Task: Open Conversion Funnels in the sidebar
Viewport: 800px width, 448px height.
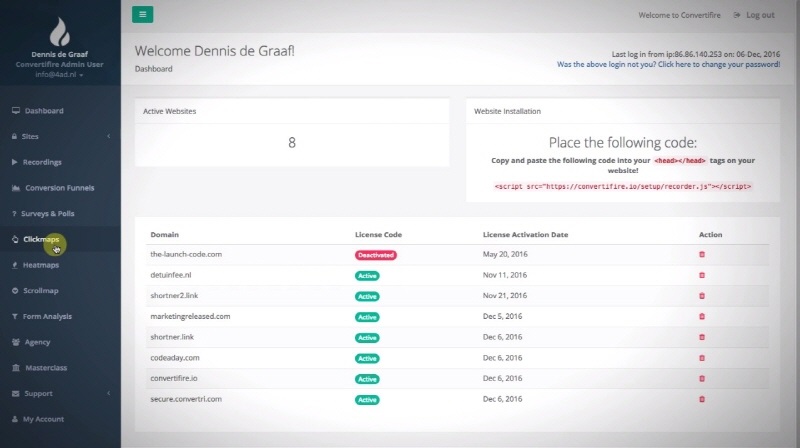Action: (x=60, y=188)
